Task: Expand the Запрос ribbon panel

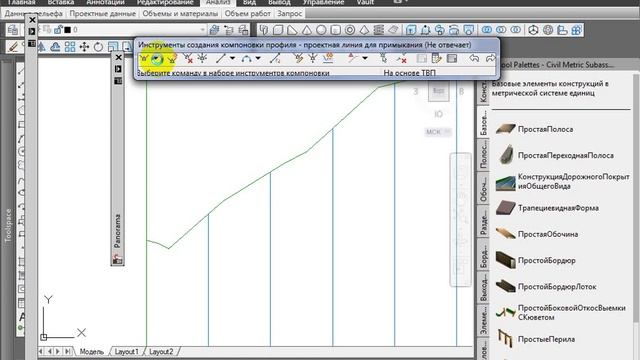Action: click(x=289, y=13)
